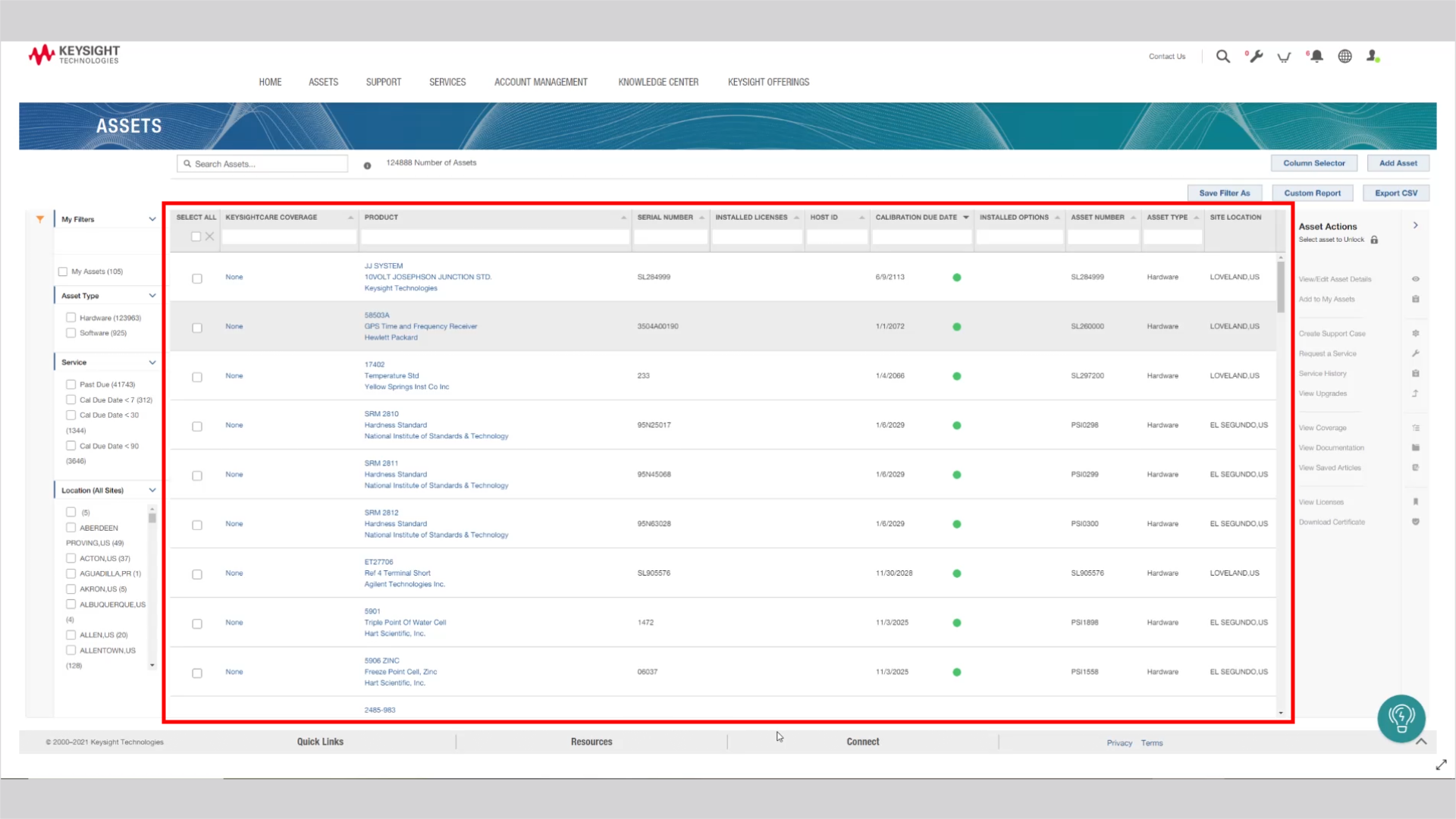This screenshot has width=1456, height=819.
Task: Click the Column Selector button
Action: pyautogui.click(x=1313, y=163)
